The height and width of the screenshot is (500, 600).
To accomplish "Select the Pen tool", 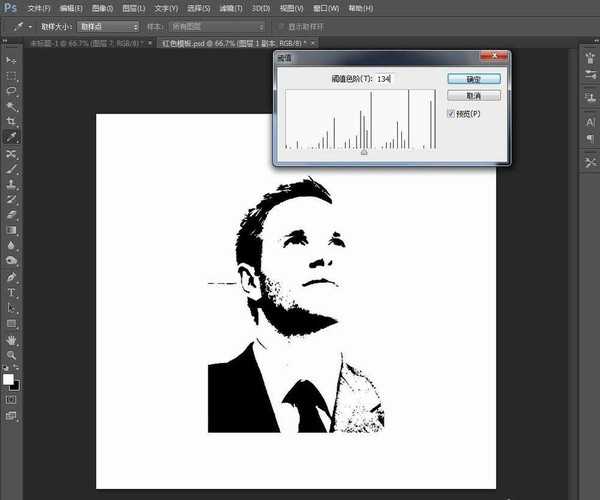I will pos(12,277).
